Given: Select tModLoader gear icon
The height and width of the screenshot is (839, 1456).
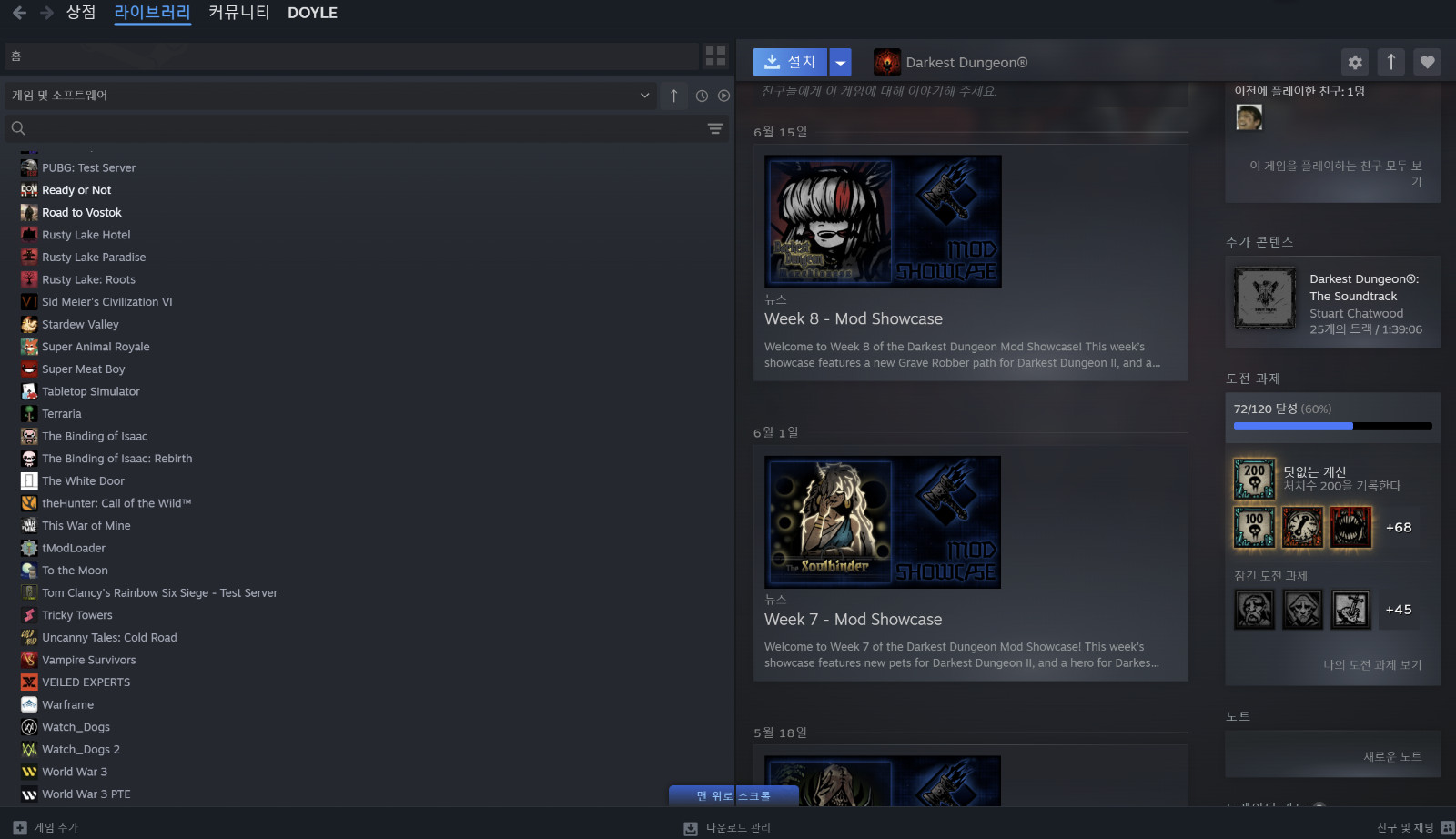Looking at the screenshot, I should [x=29, y=548].
